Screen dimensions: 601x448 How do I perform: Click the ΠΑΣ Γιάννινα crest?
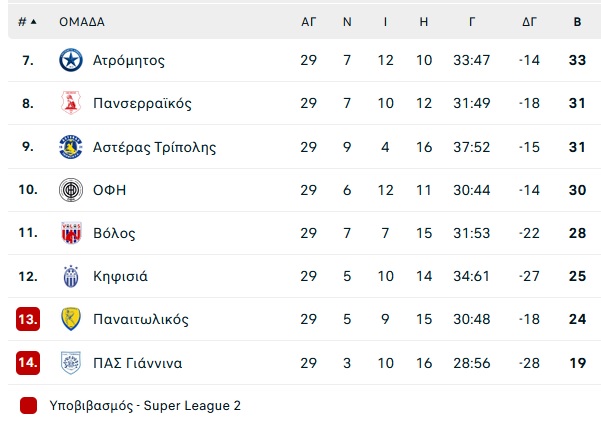(x=71, y=363)
